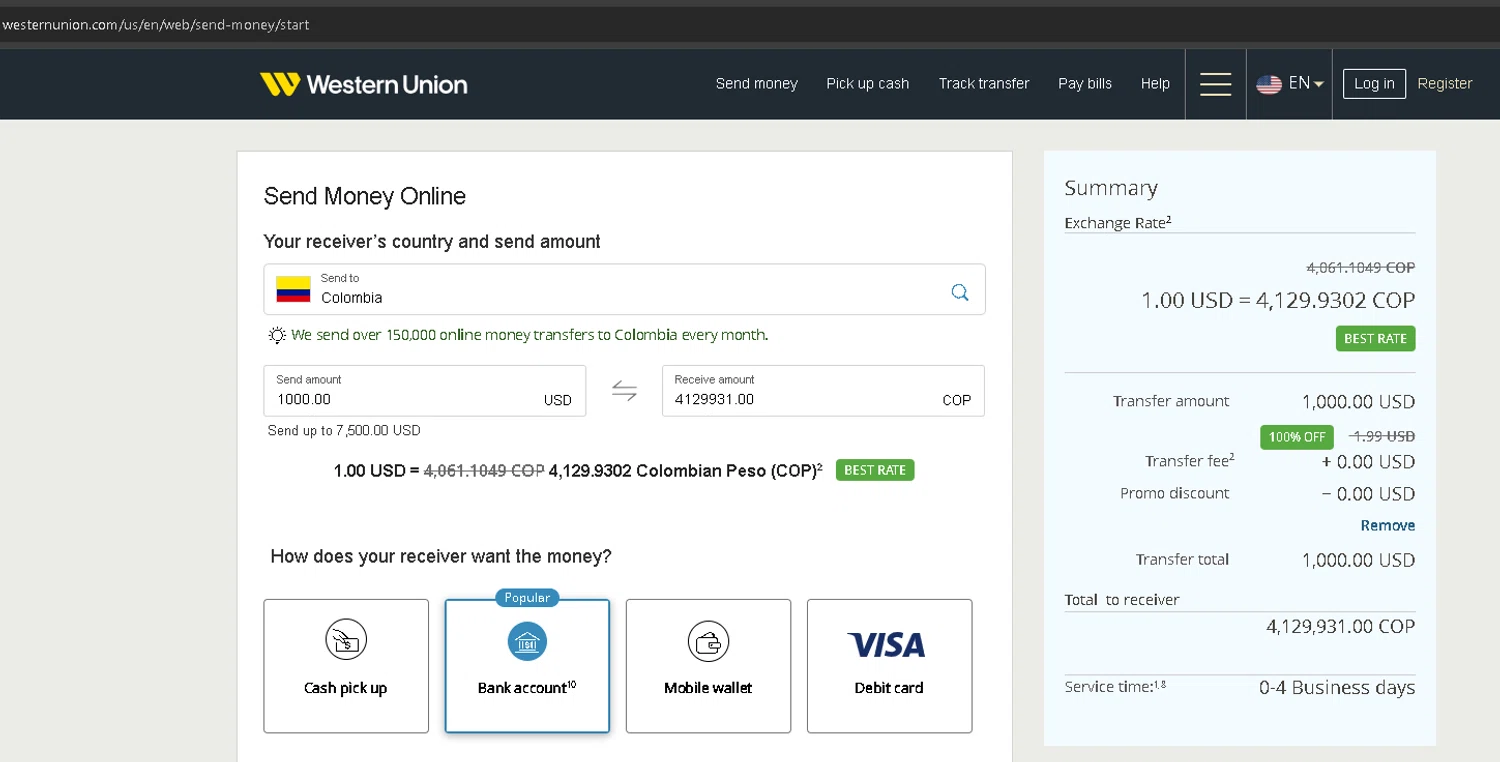Click the Summary heading

(x=1111, y=188)
